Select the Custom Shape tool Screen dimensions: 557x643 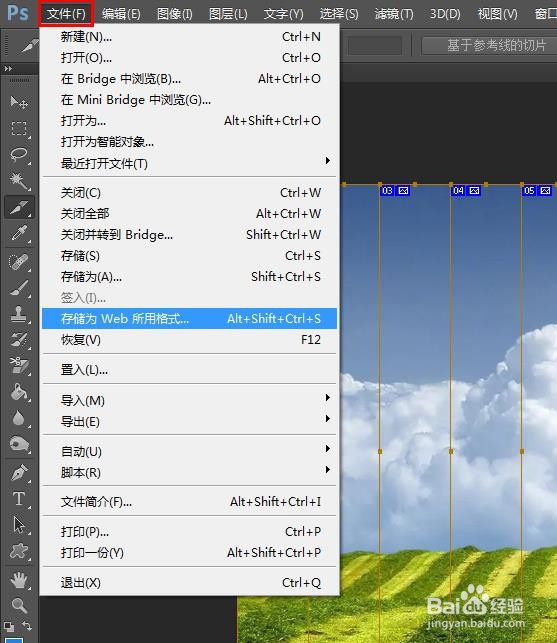(19, 552)
